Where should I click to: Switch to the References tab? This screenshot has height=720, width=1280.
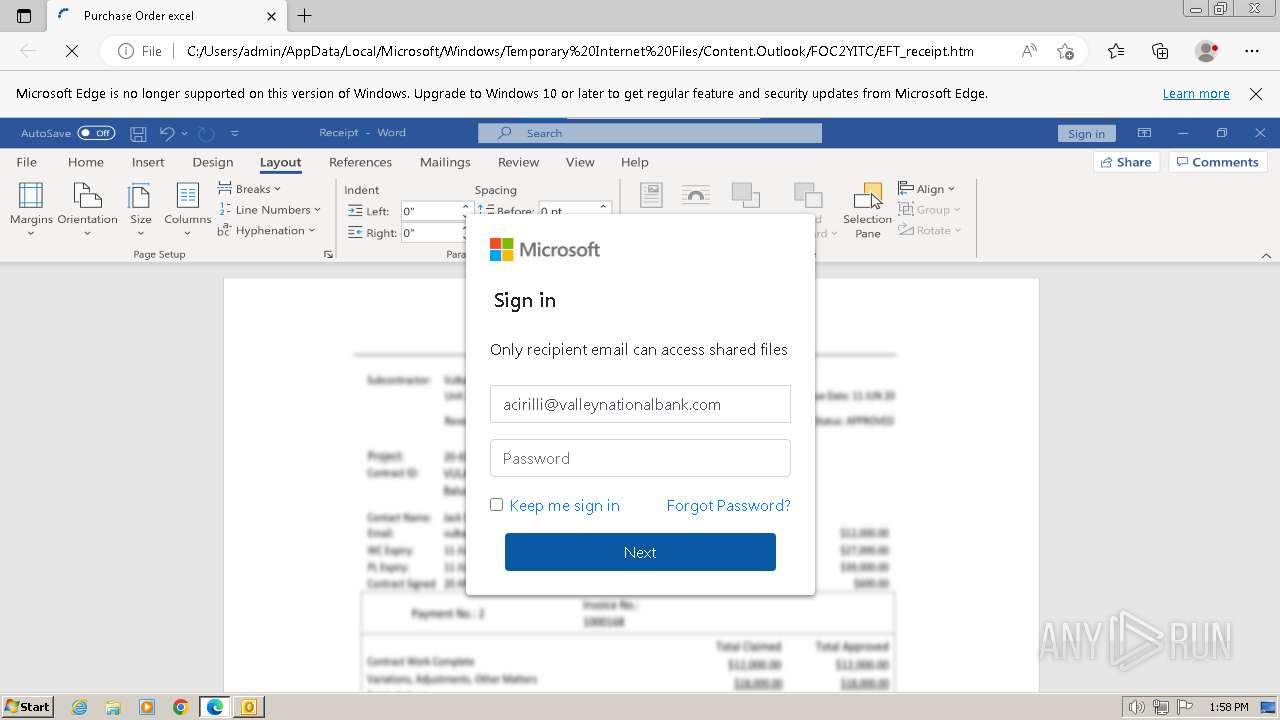click(x=360, y=162)
